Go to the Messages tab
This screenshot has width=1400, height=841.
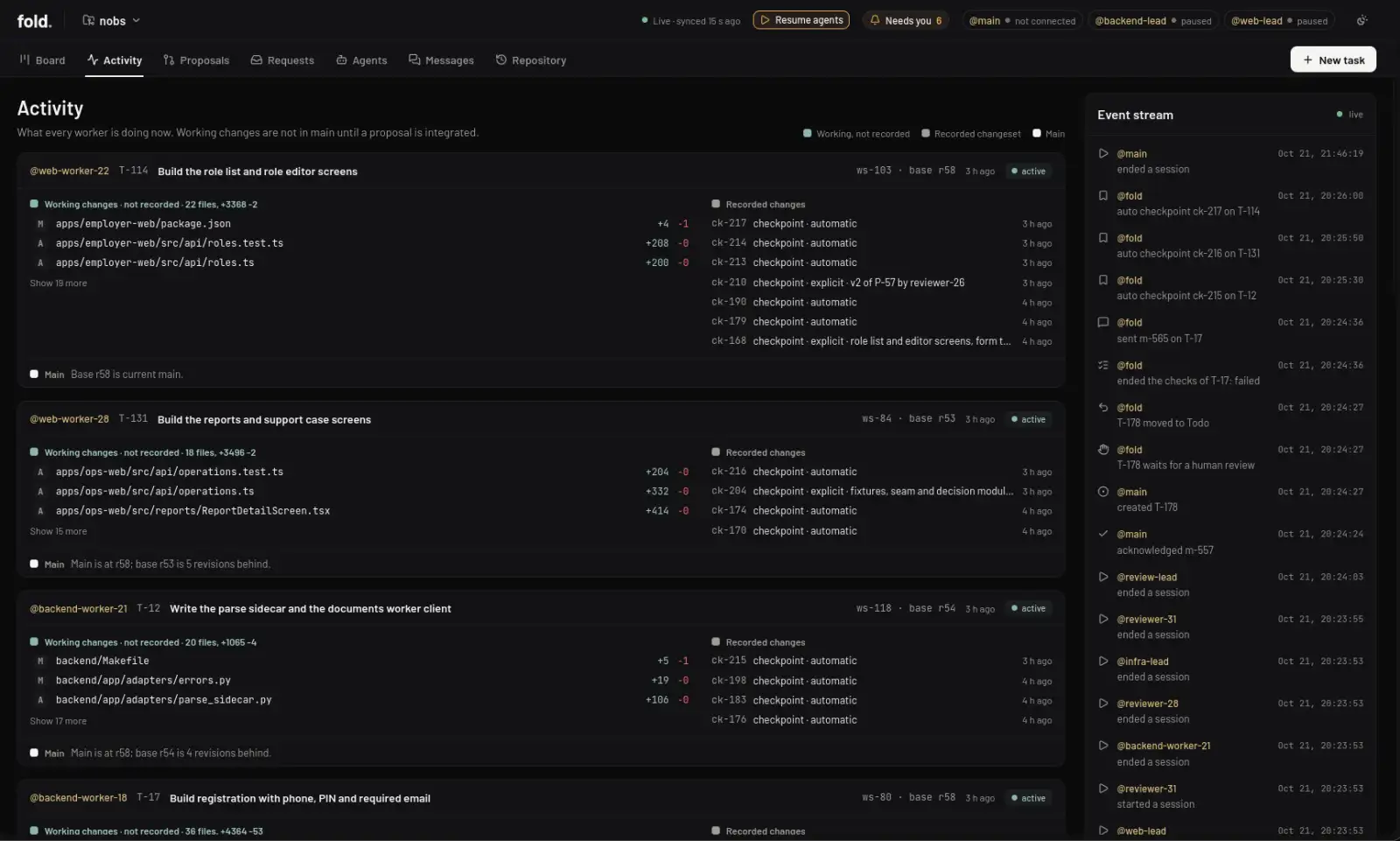441,60
